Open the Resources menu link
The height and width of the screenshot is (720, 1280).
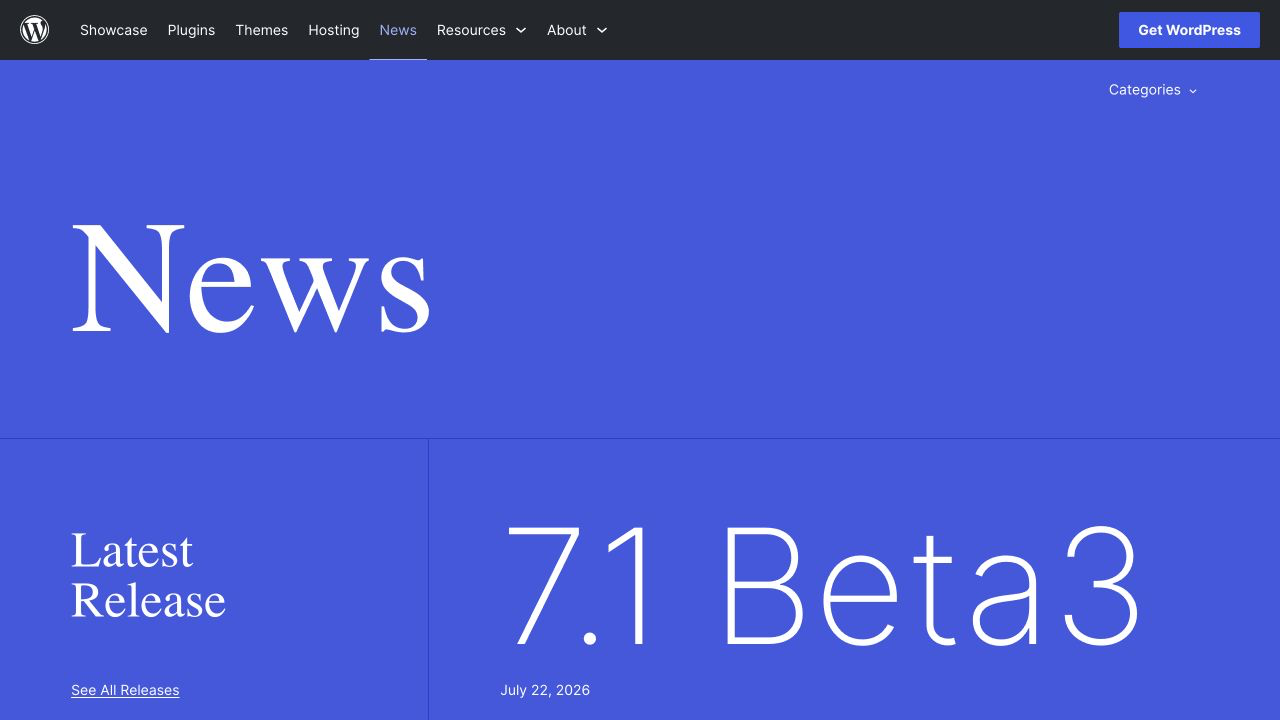coord(471,30)
